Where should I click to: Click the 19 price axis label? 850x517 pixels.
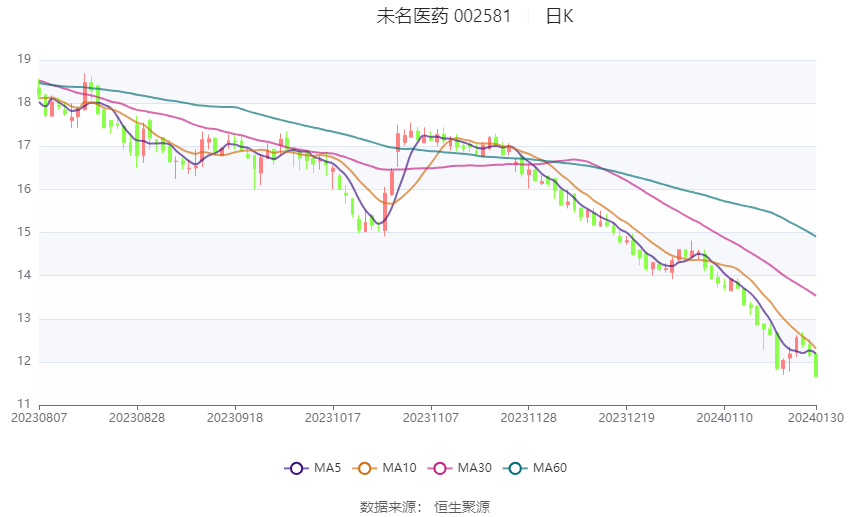coord(24,59)
